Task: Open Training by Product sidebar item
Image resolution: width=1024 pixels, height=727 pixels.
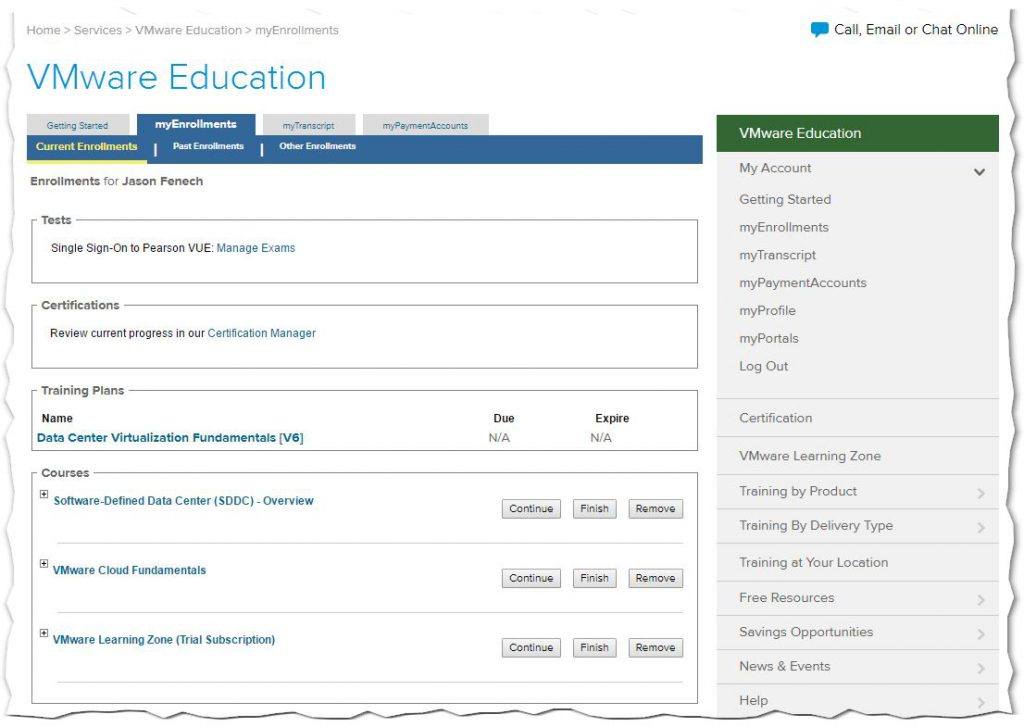Action: [857, 491]
